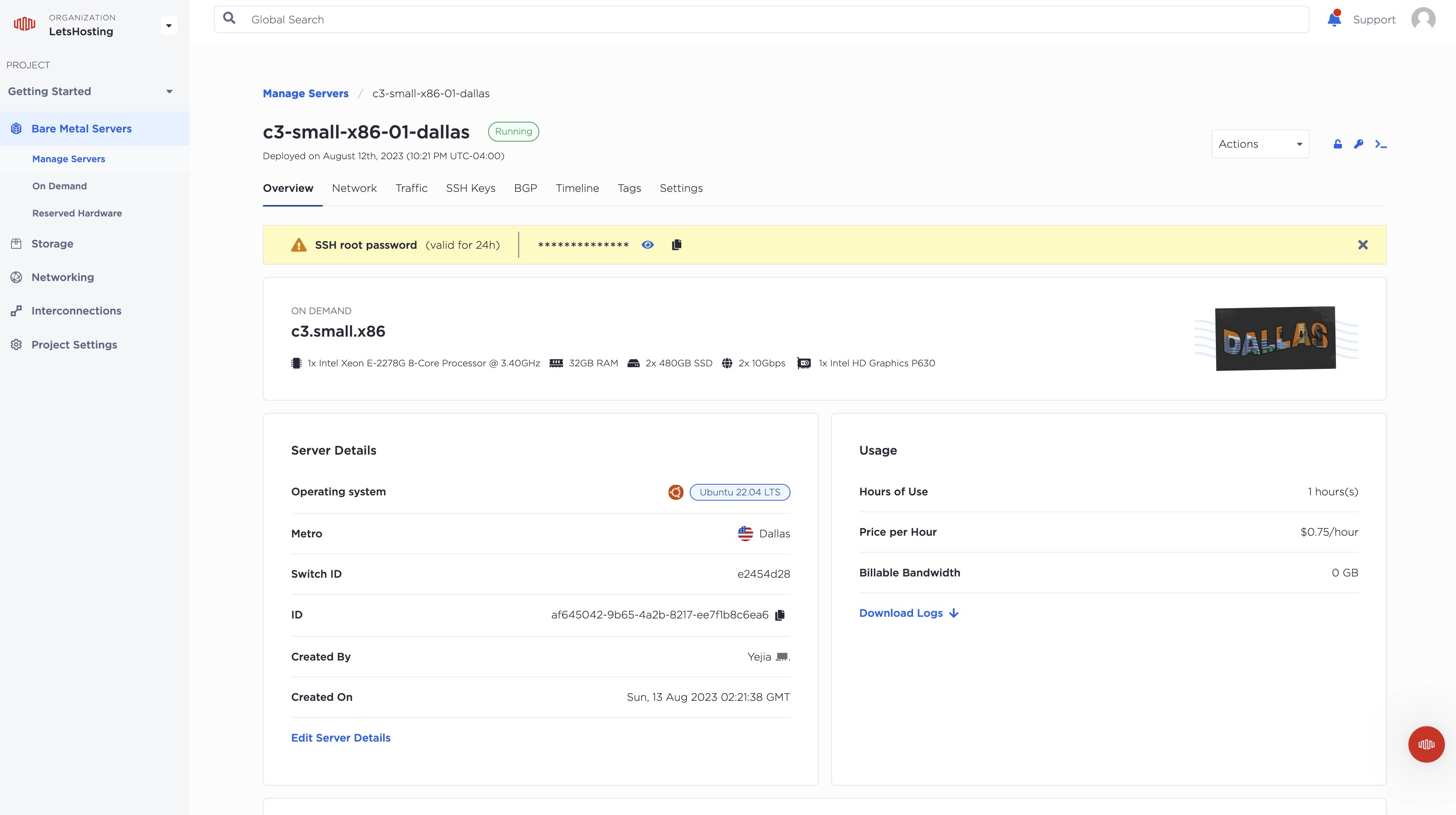This screenshot has width=1456, height=815.
Task: Click the Created On timestamp
Action: (708, 697)
